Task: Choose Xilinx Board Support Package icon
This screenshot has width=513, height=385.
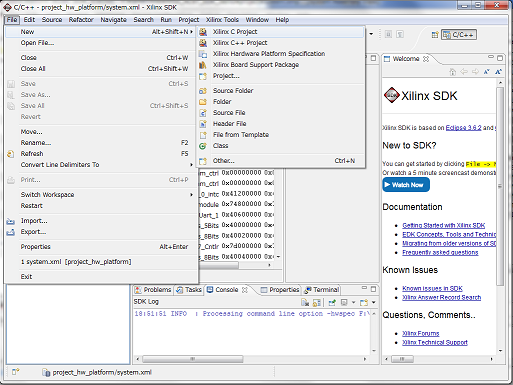Action: tap(203, 65)
